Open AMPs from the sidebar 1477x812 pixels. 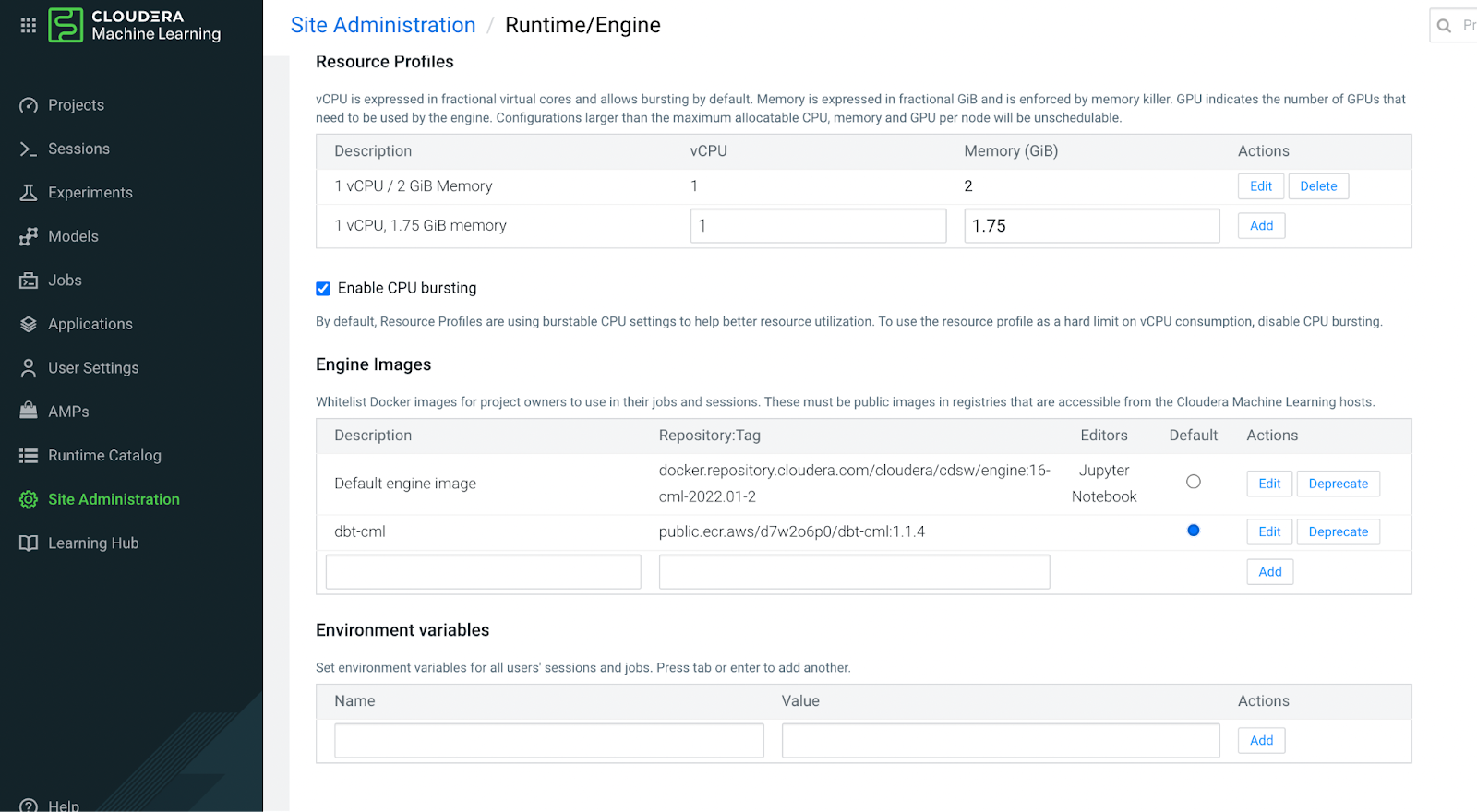pyautogui.click(x=68, y=412)
